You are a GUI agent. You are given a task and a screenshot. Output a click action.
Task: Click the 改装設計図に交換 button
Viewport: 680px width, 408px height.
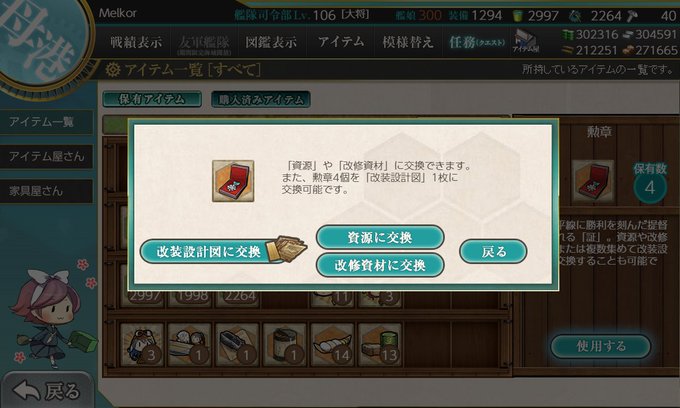pos(216,251)
